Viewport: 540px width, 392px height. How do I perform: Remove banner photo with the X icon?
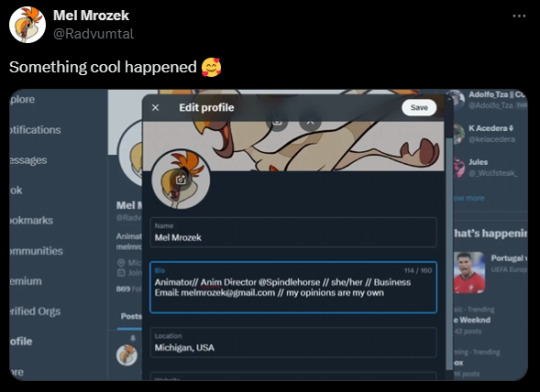310,122
